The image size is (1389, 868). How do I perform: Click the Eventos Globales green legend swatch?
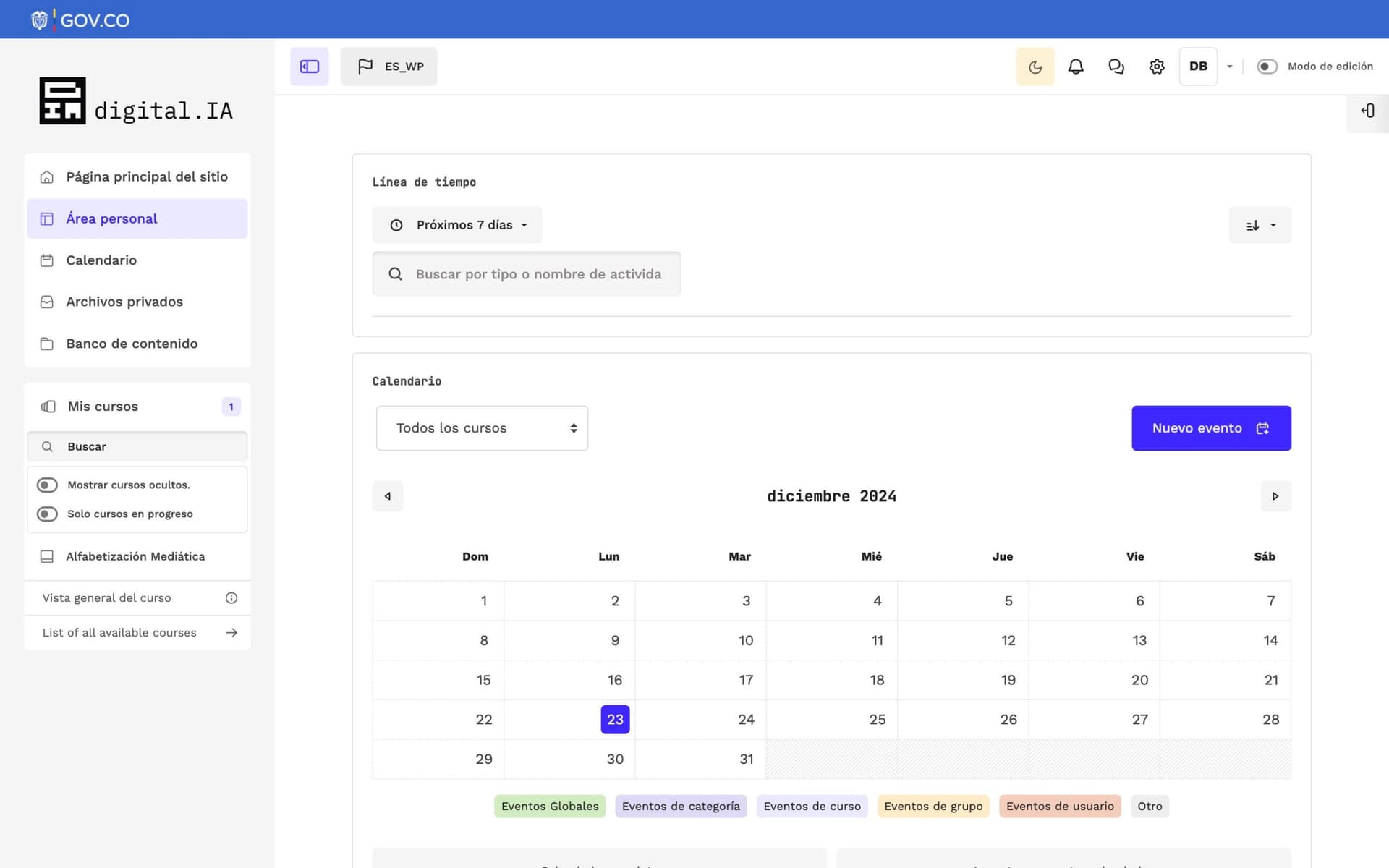[x=550, y=807]
